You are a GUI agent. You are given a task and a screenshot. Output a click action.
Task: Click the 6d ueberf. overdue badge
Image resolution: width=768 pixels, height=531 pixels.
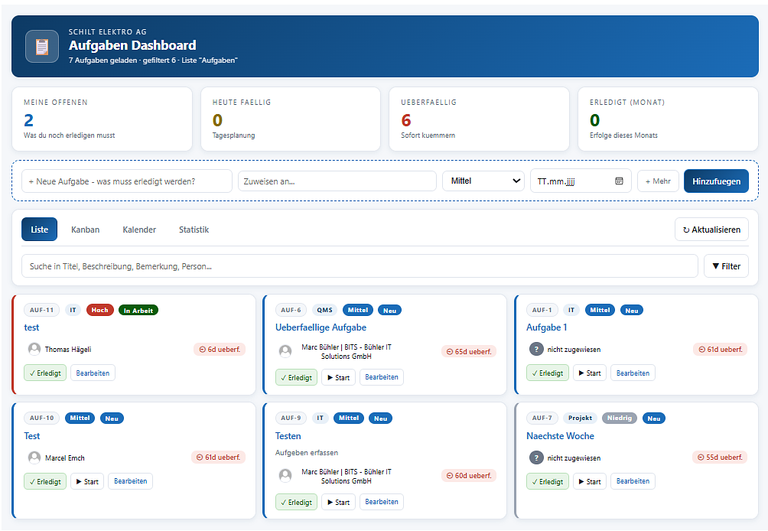click(219, 349)
